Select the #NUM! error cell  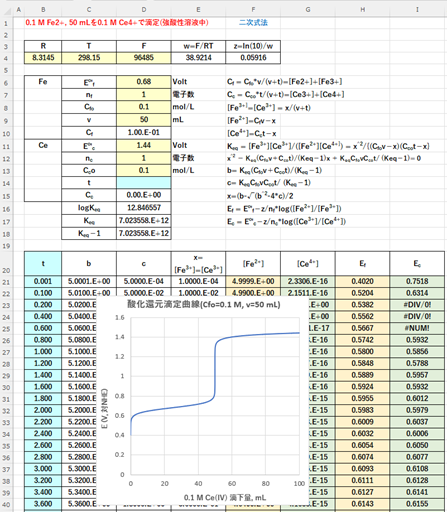tap(417, 328)
